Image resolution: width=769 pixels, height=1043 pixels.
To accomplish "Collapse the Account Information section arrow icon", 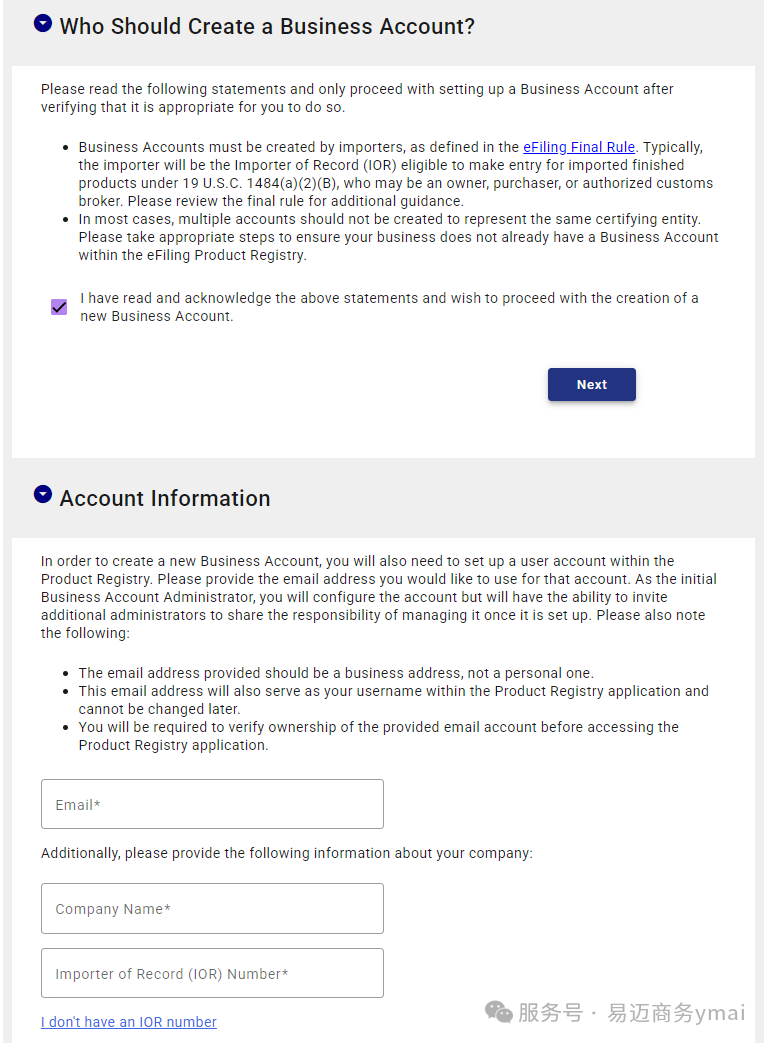I will tap(43, 495).
